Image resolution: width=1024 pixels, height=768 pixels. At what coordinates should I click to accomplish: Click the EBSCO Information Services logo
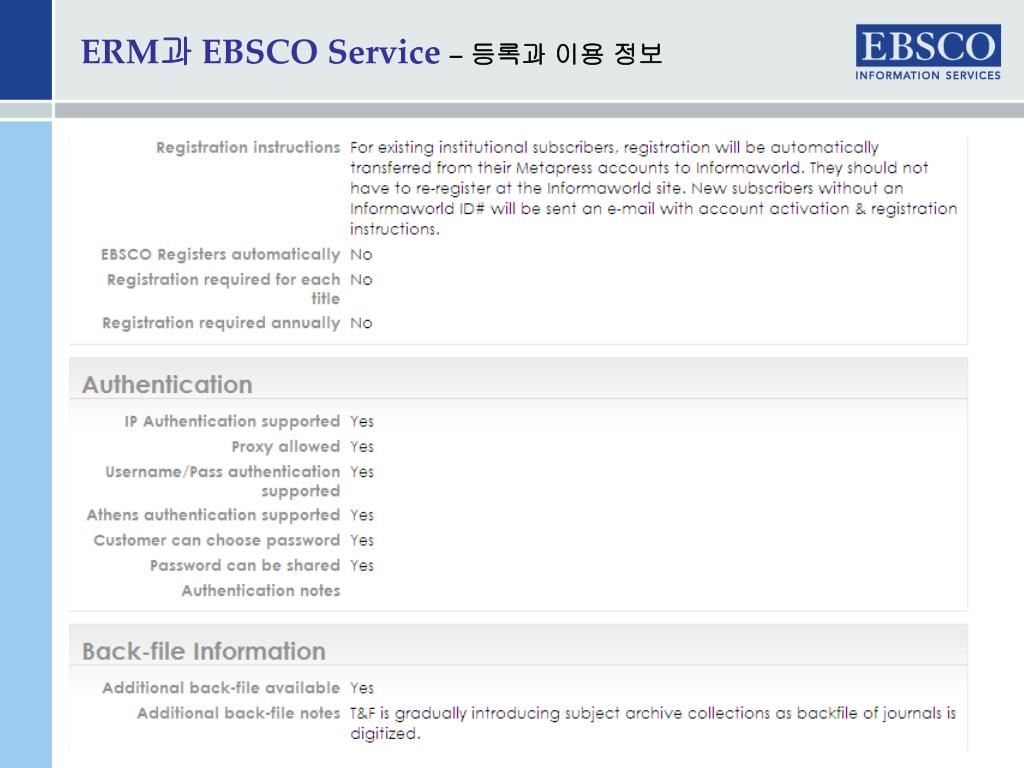pos(928,52)
